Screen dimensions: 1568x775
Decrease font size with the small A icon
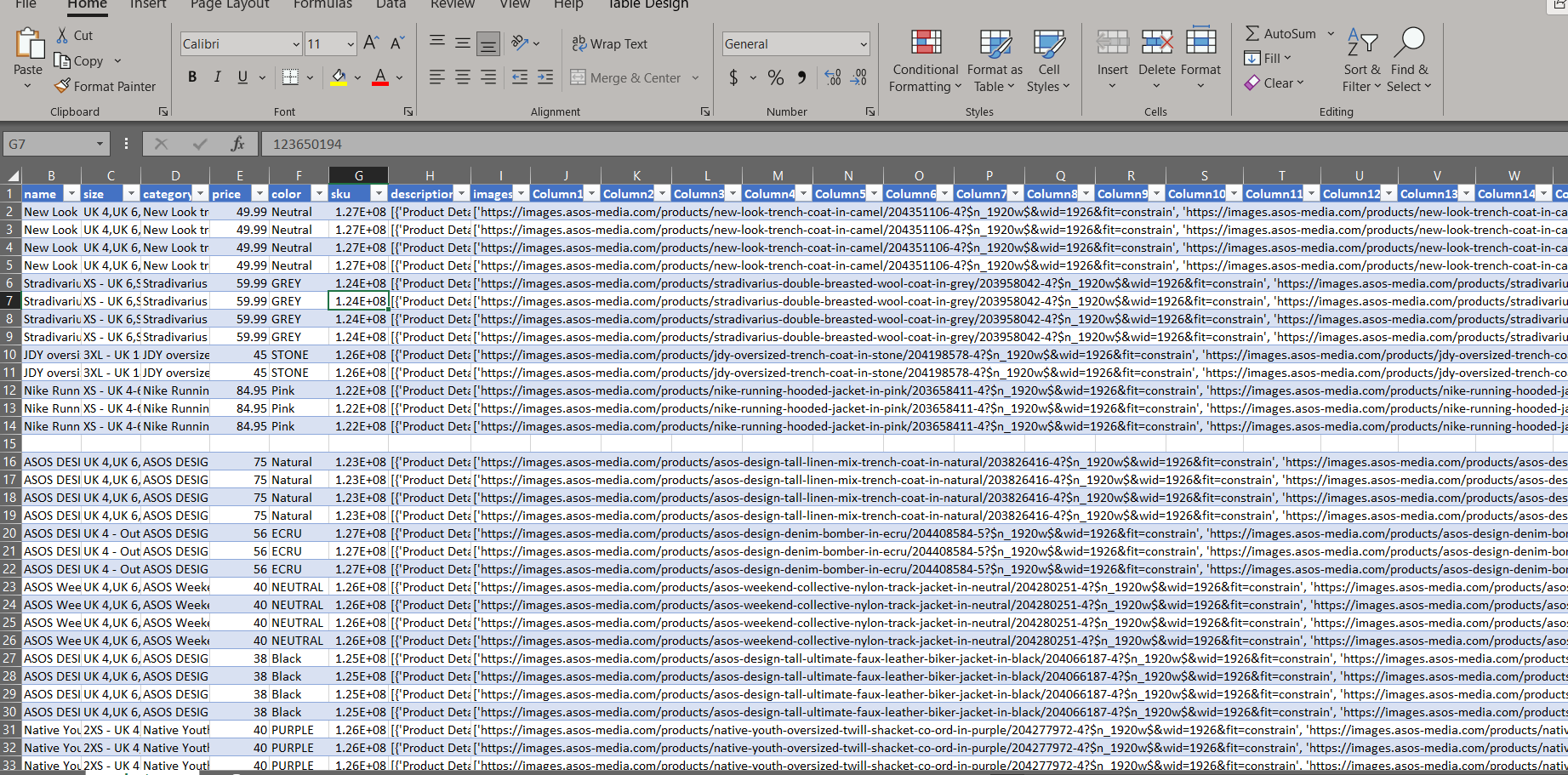click(x=397, y=43)
